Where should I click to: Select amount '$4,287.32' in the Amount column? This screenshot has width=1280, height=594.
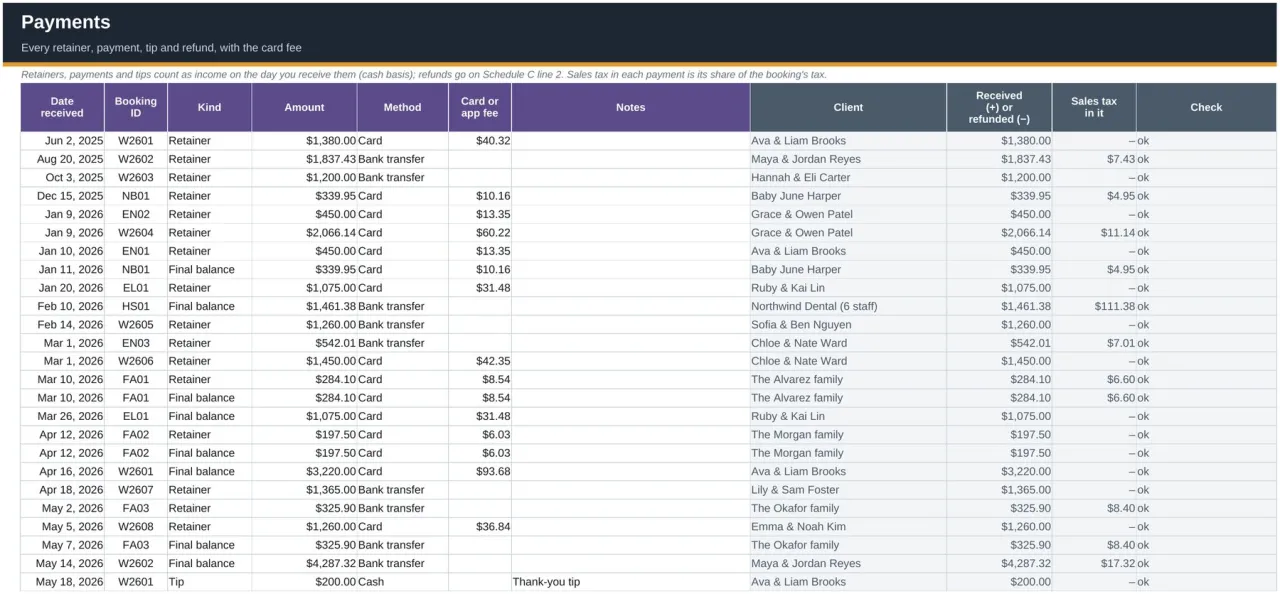tap(304, 563)
